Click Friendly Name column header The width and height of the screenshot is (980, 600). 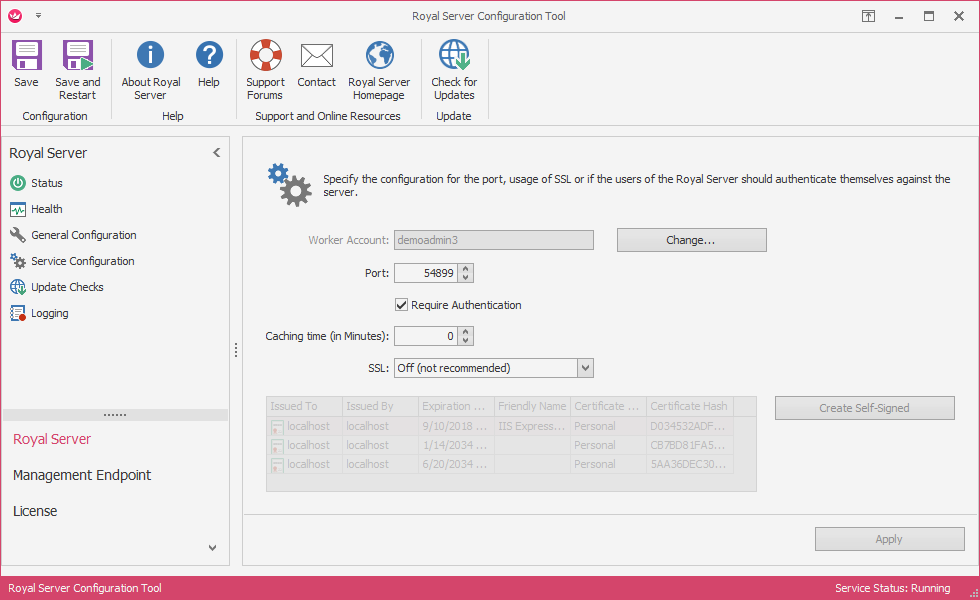tap(532, 406)
